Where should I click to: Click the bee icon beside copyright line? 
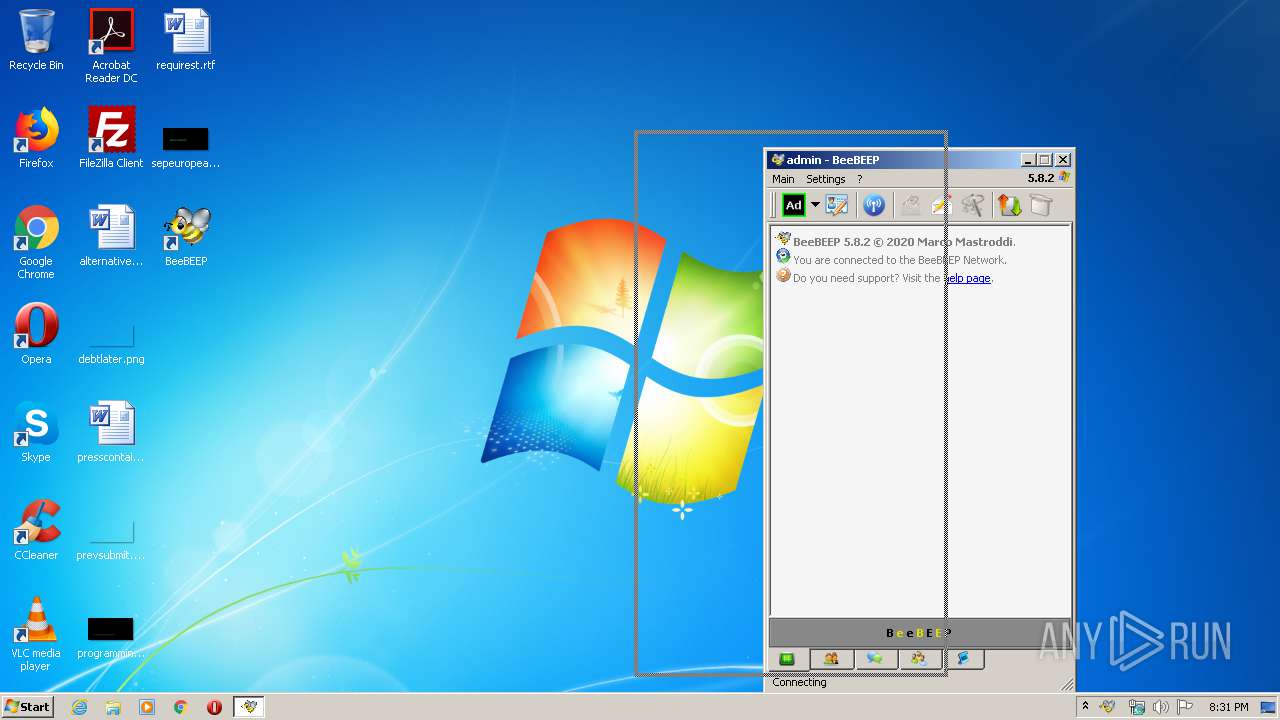[783, 239]
